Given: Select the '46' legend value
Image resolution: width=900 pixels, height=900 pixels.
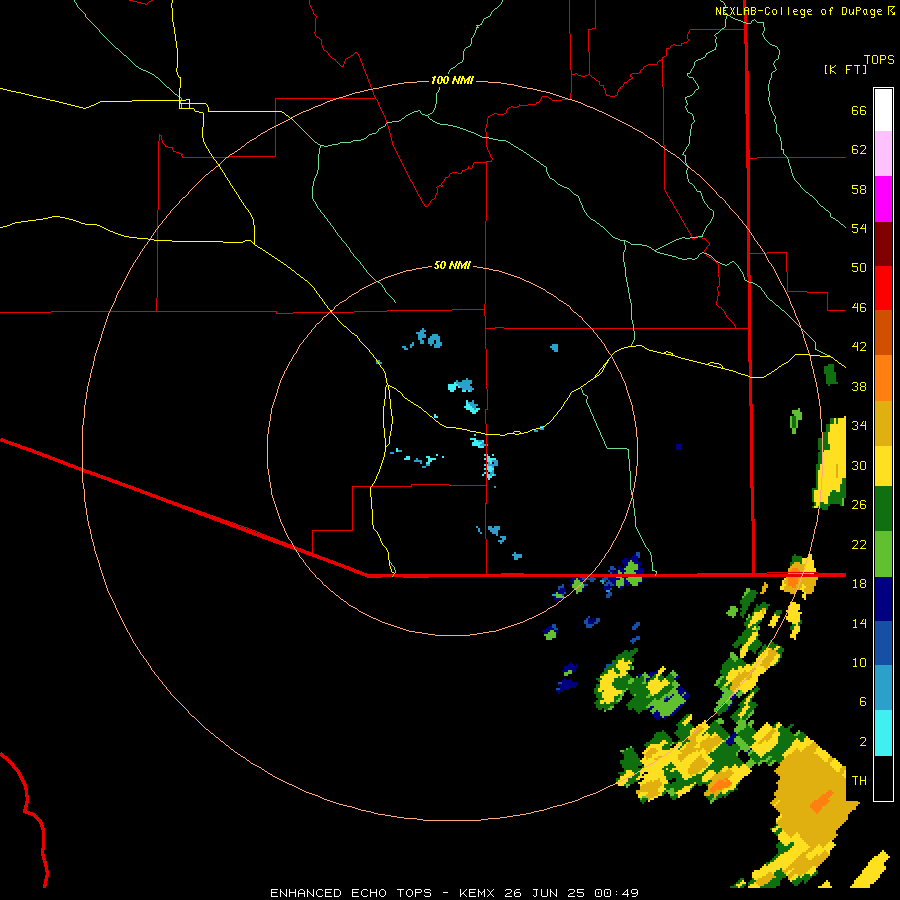Looking at the screenshot, I should tap(859, 308).
